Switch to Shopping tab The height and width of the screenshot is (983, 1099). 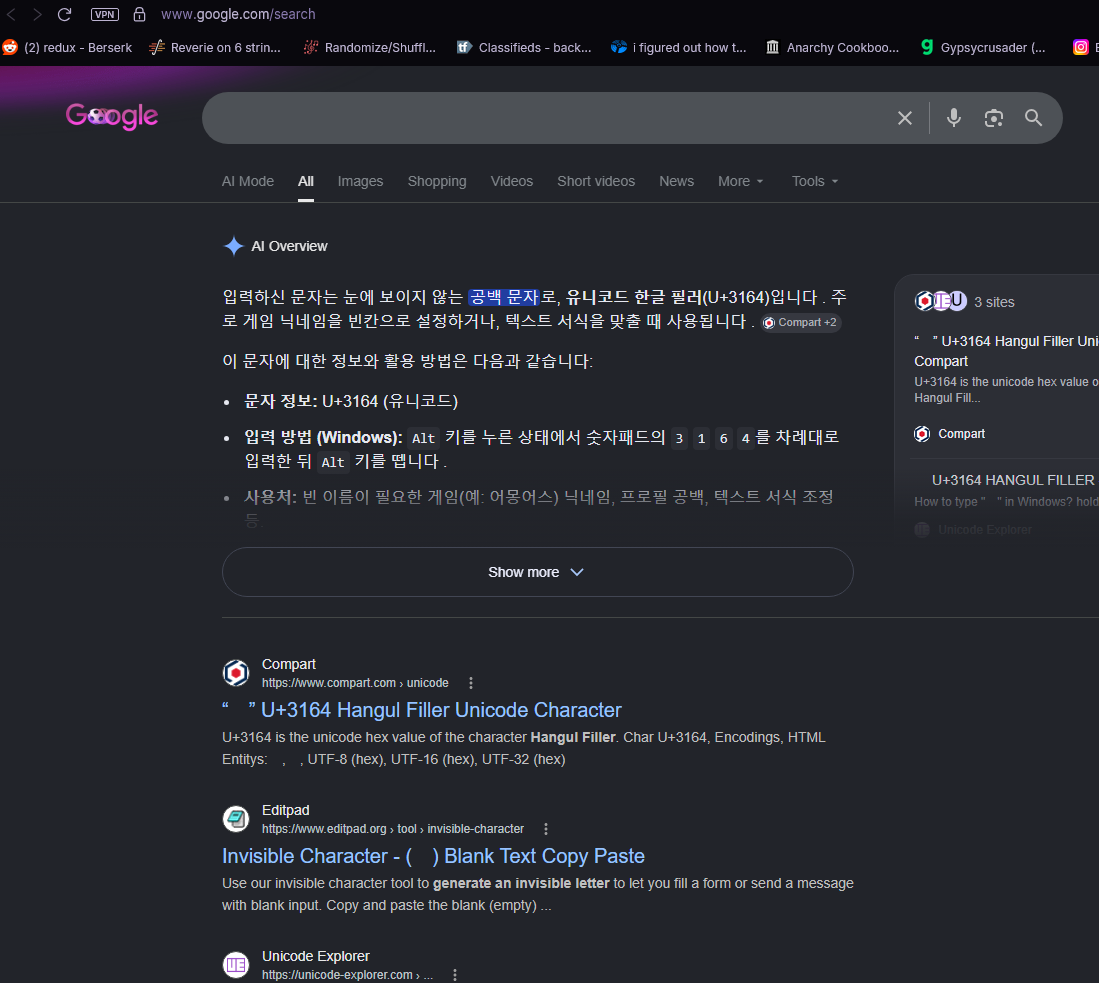[437, 181]
